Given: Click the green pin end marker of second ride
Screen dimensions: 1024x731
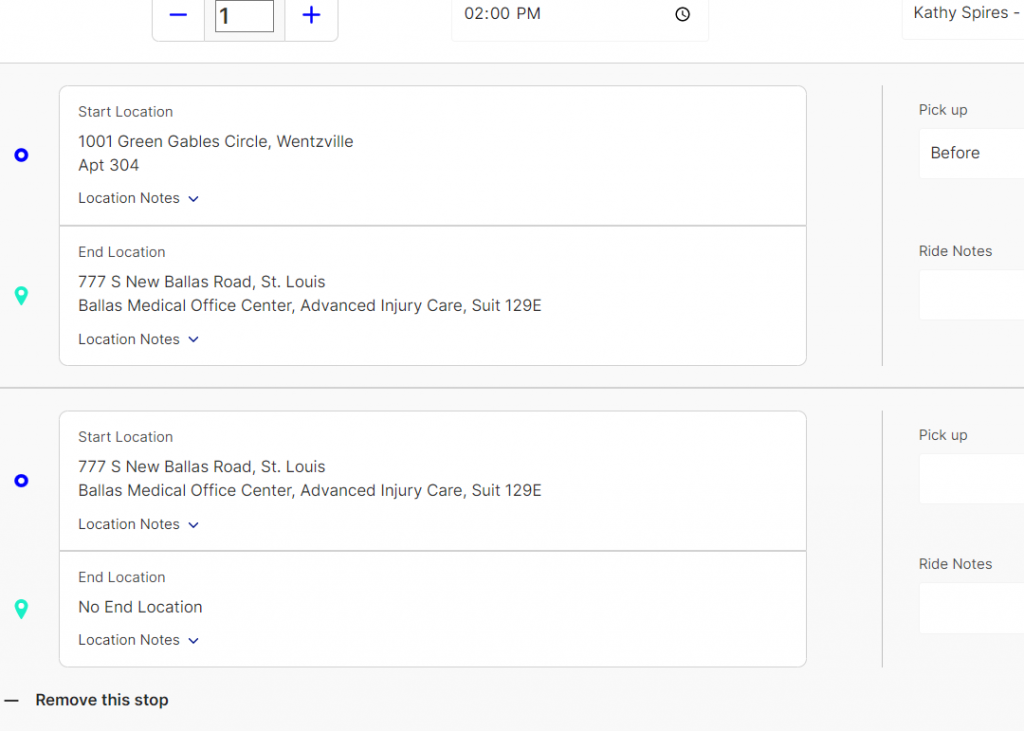Looking at the screenshot, I should pos(21,609).
